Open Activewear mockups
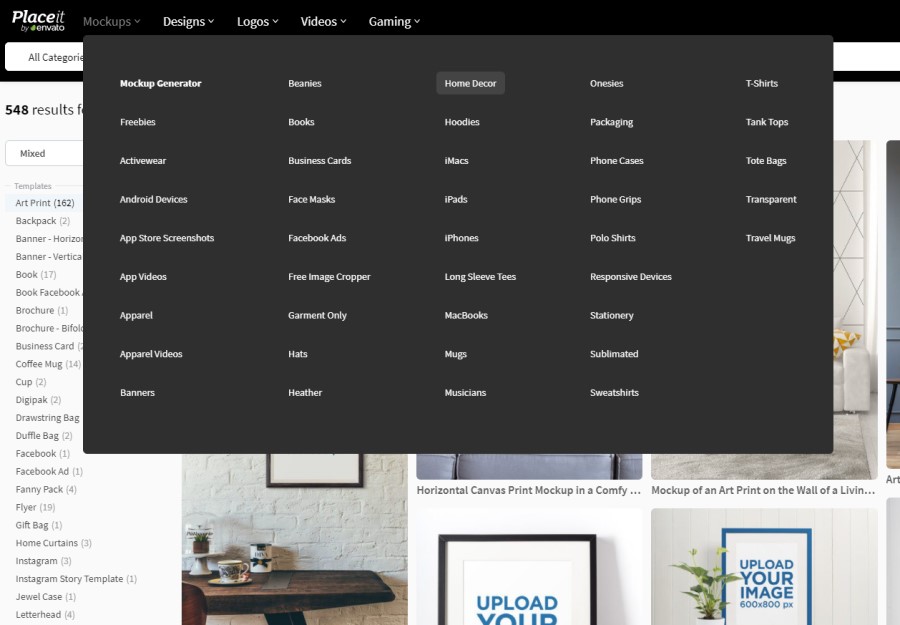 (x=143, y=161)
